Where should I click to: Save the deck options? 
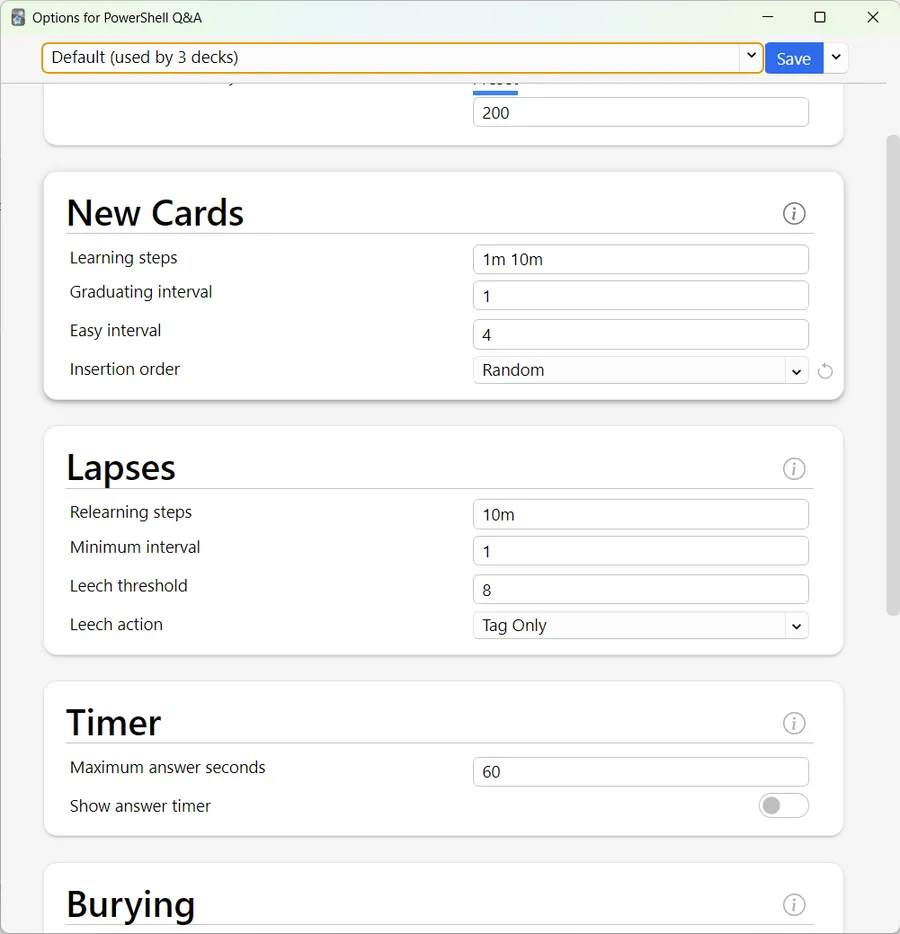[x=793, y=58]
